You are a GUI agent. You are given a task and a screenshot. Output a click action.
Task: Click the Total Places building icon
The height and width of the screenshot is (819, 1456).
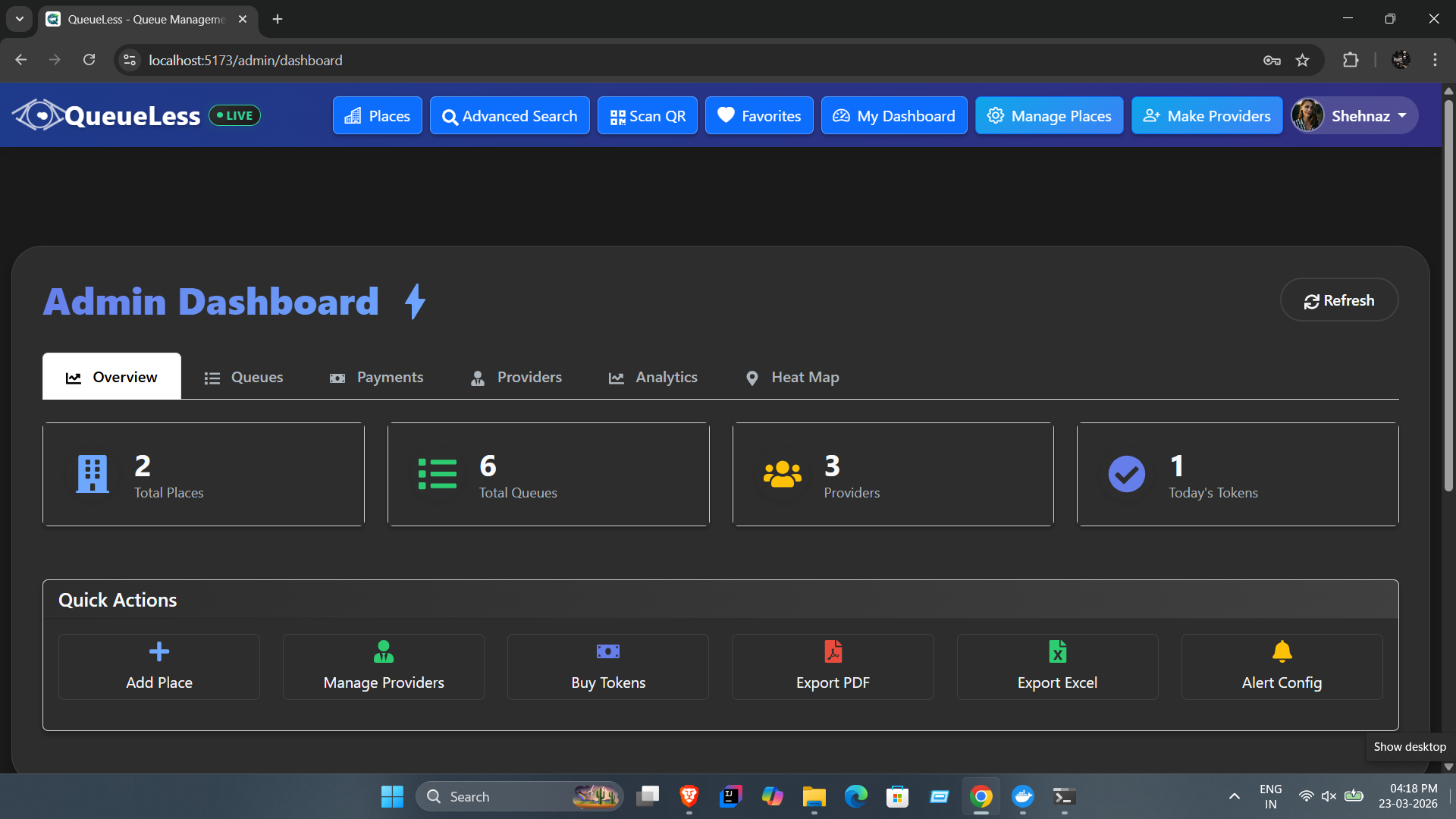(x=93, y=474)
